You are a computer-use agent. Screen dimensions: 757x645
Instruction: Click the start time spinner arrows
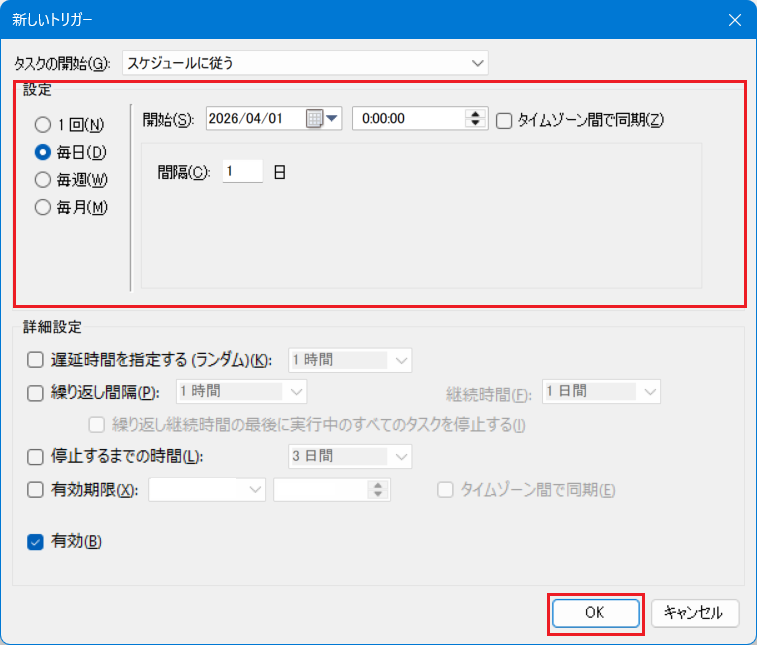(475, 119)
